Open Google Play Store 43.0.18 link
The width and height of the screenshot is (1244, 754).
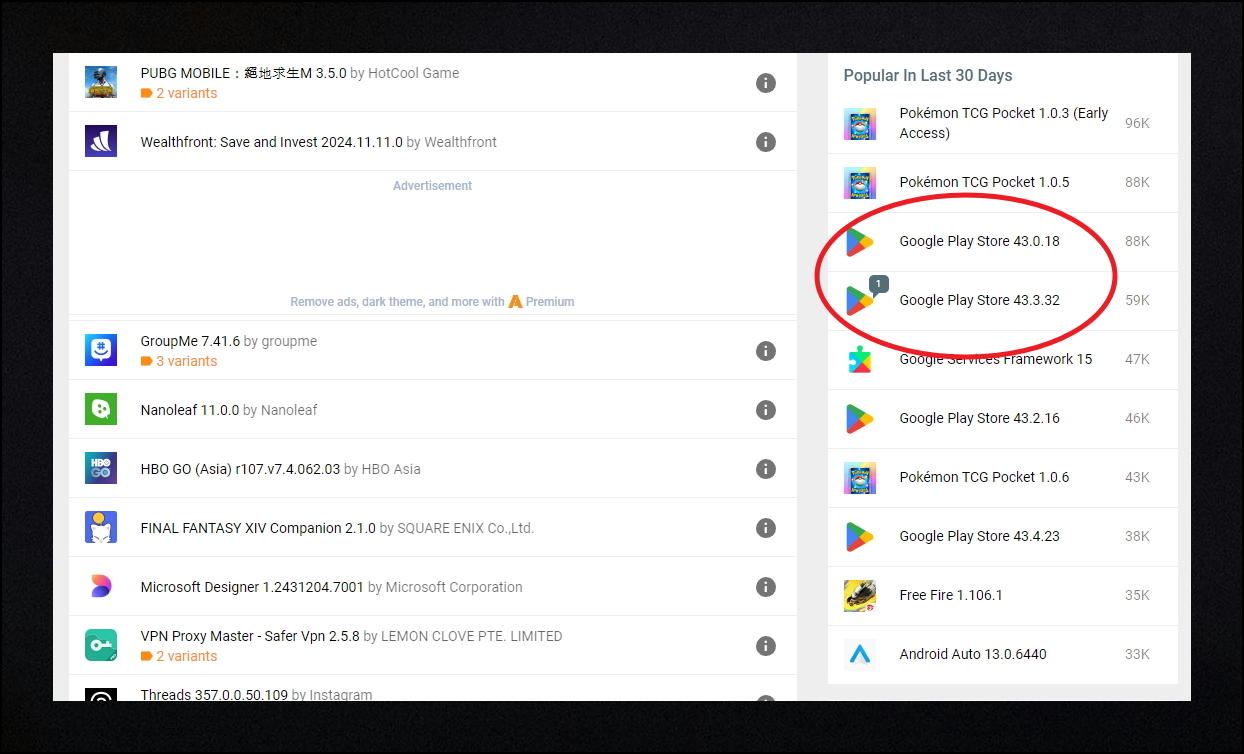(979, 241)
